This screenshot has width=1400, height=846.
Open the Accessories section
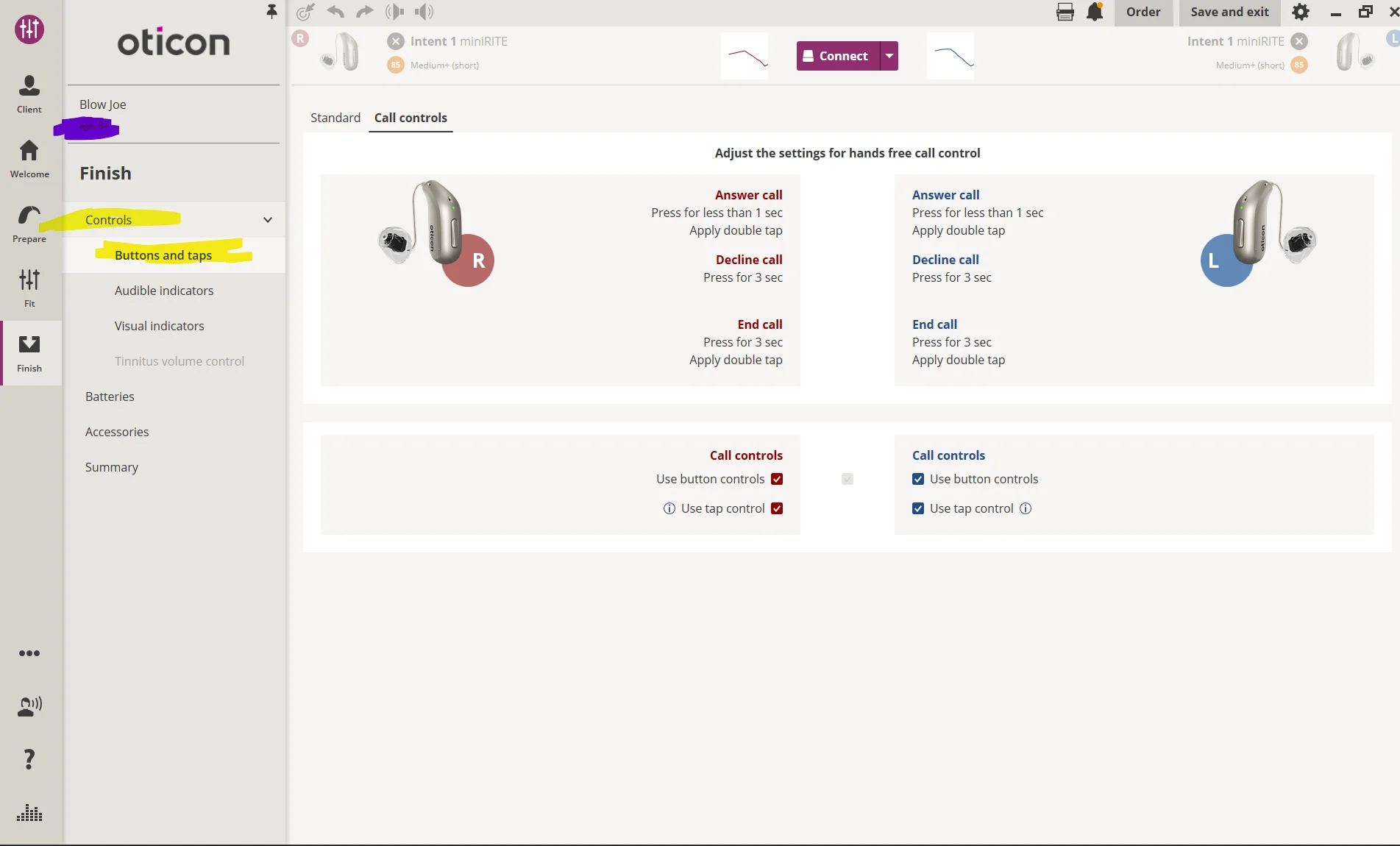point(117,432)
